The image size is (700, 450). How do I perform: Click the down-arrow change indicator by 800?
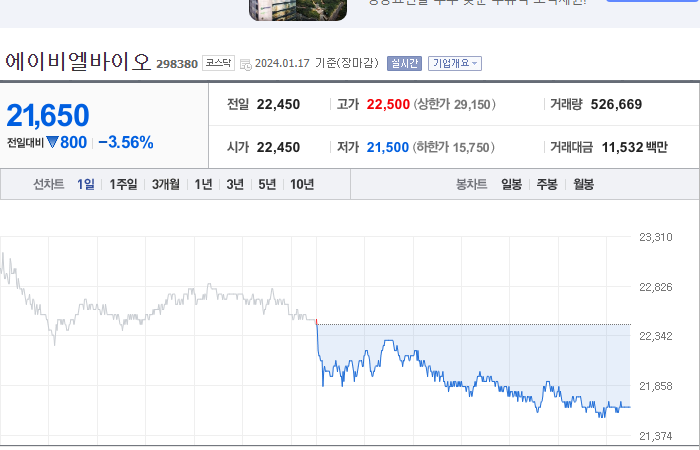(53, 142)
